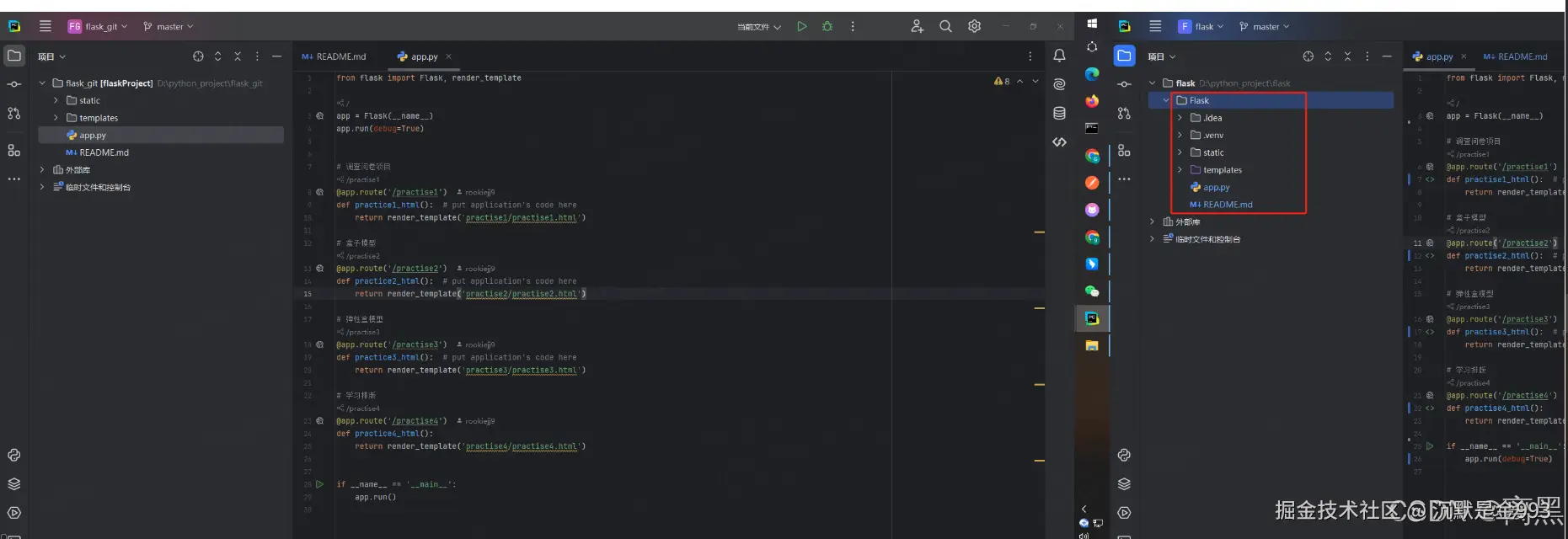1568x539 pixels.
Task: Expand all icon in flask_git project panel
Action: click(218, 56)
